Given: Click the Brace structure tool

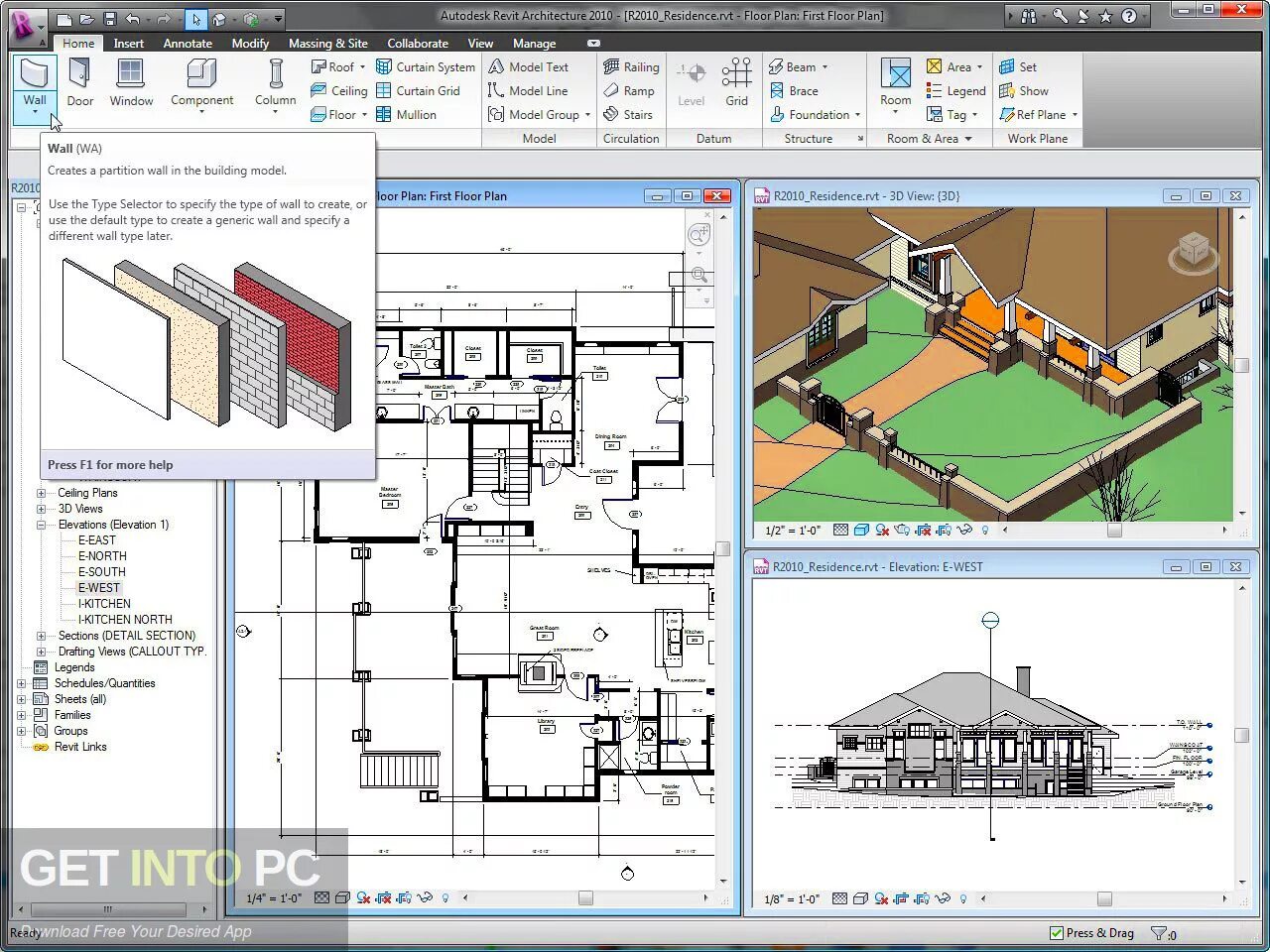Looking at the screenshot, I should [x=795, y=90].
